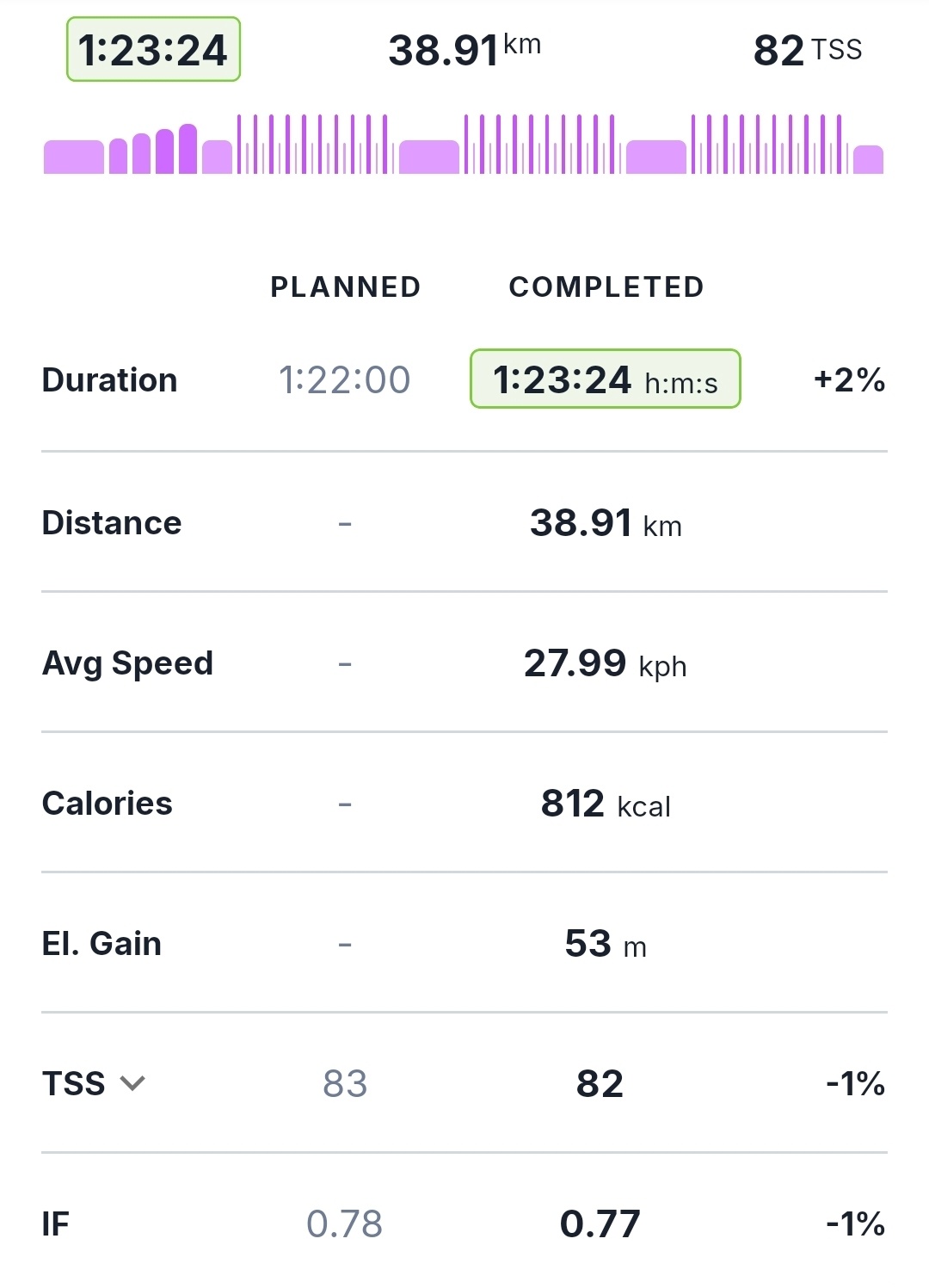Tap the +2% duration compliance indicator
Viewport: 929px width, 1288px height.
(849, 379)
